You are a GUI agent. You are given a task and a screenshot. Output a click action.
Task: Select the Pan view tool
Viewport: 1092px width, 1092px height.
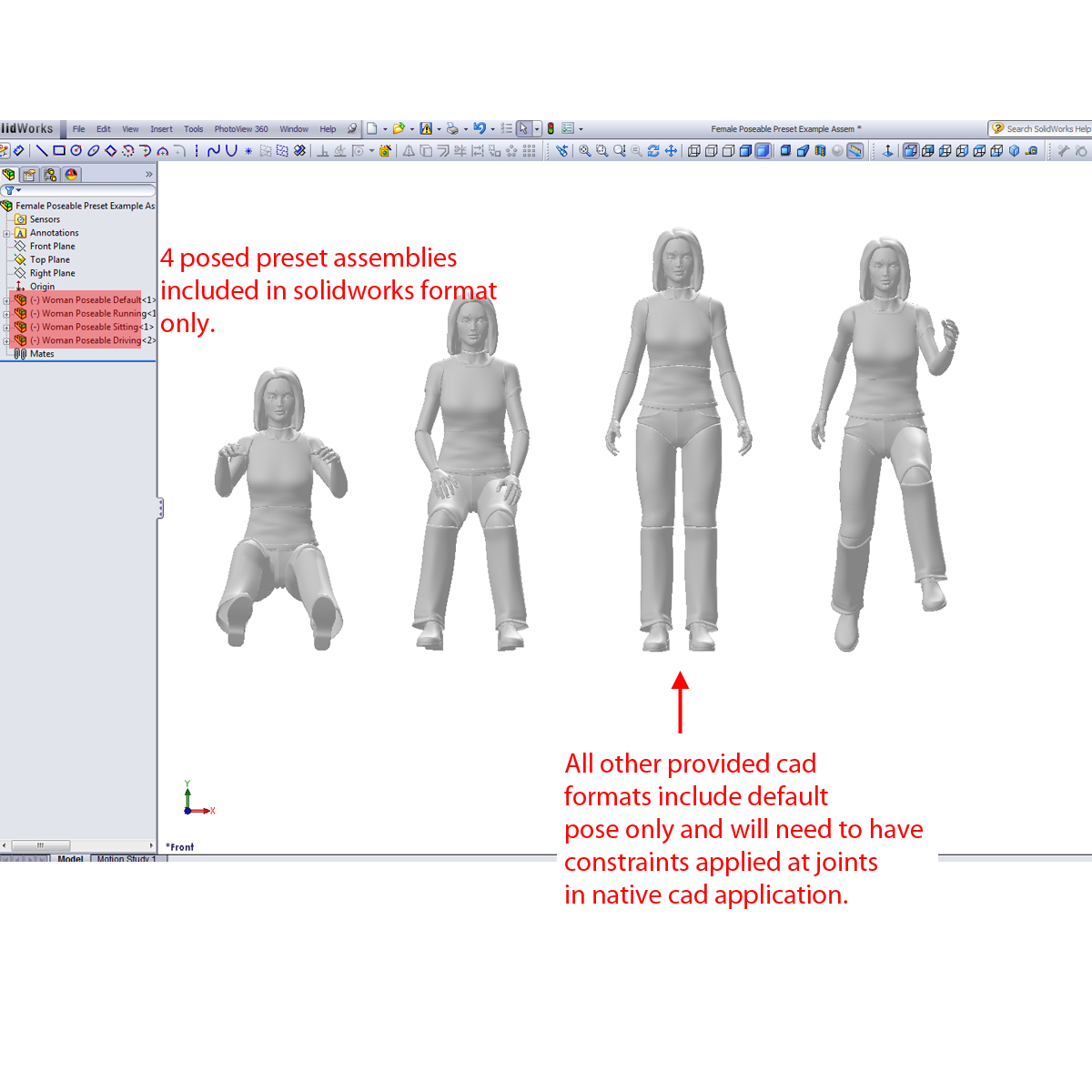click(671, 151)
